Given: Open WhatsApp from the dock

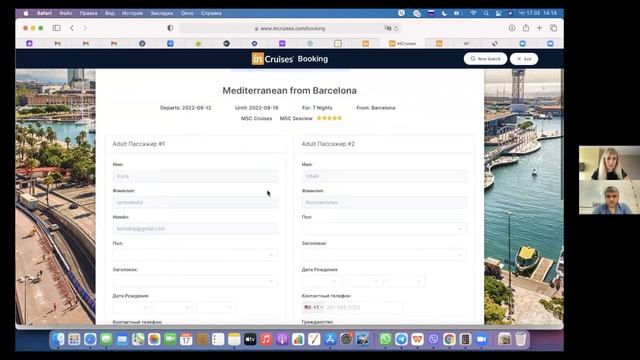Looking at the screenshot, I should click(385, 339).
